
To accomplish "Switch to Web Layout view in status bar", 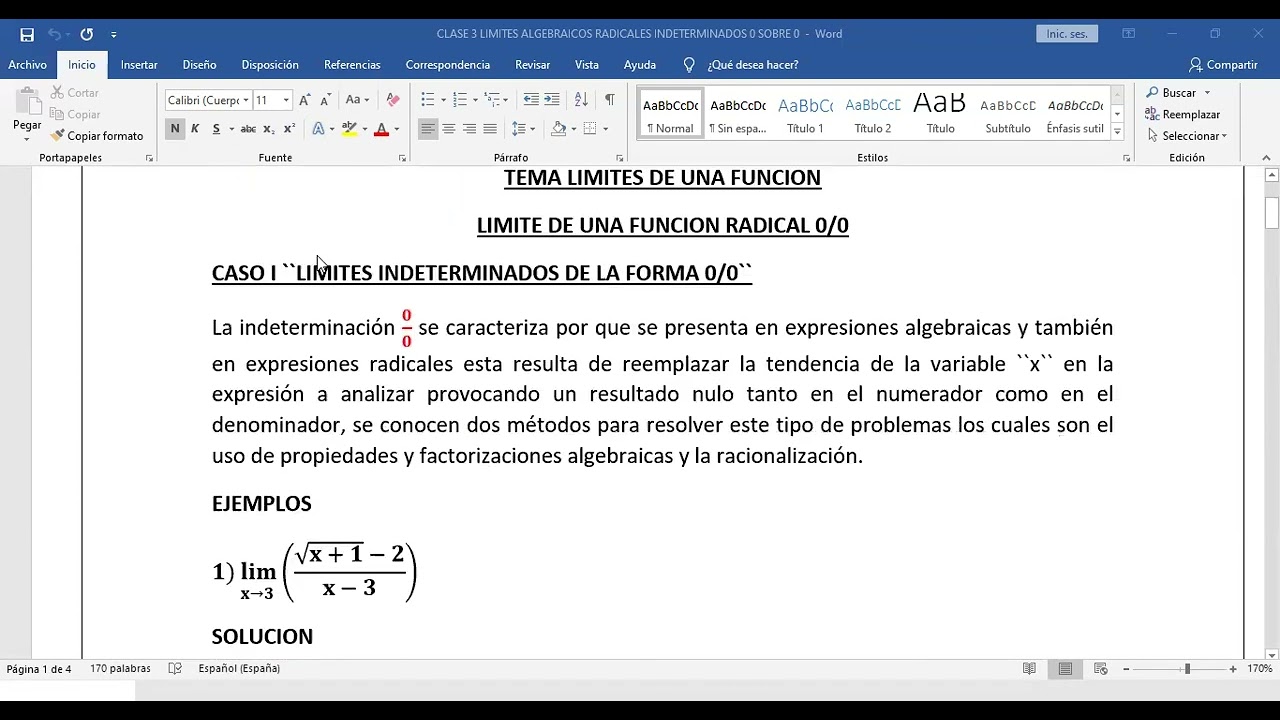I will tap(1101, 669).
